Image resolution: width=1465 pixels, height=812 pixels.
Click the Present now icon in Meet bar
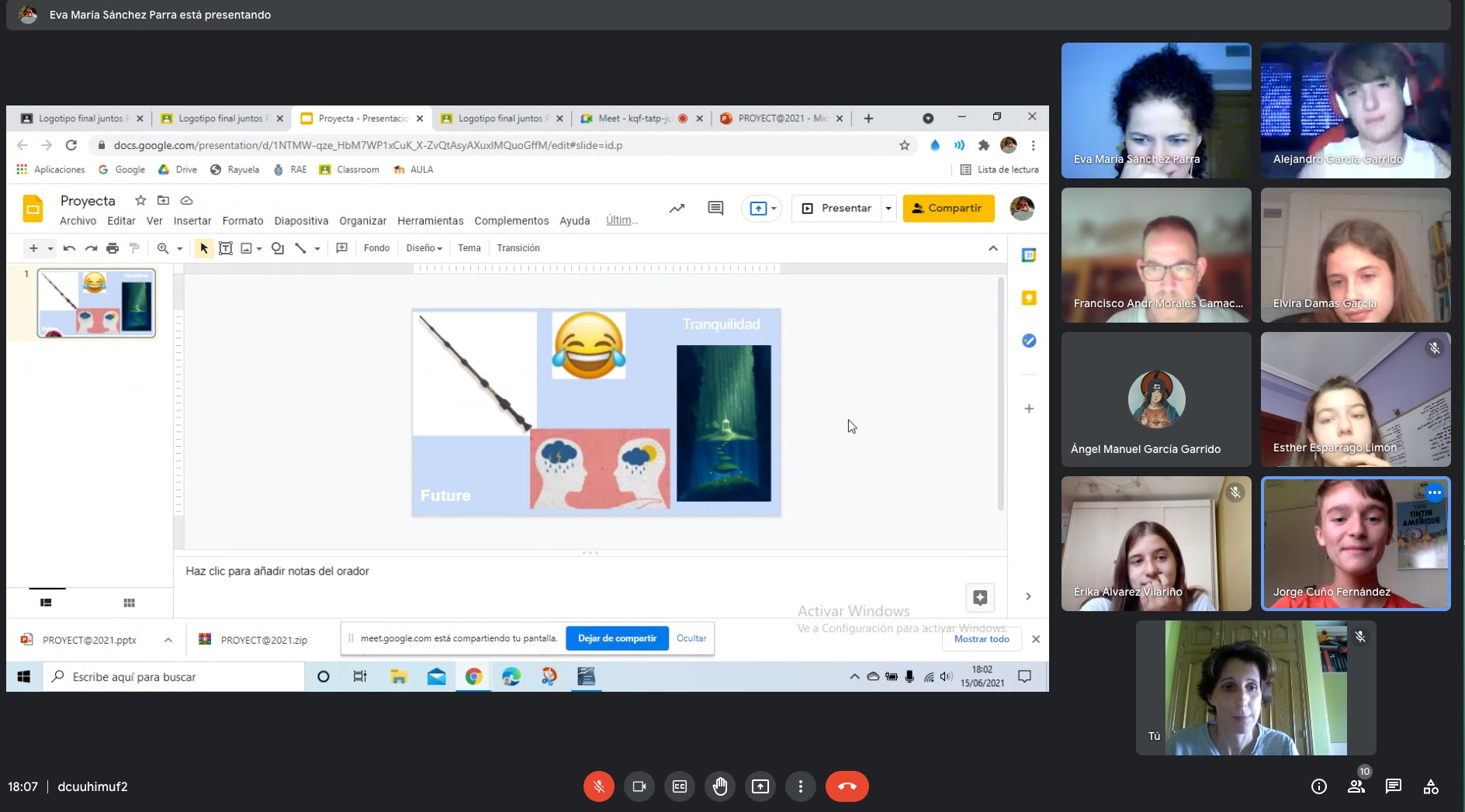760,786
